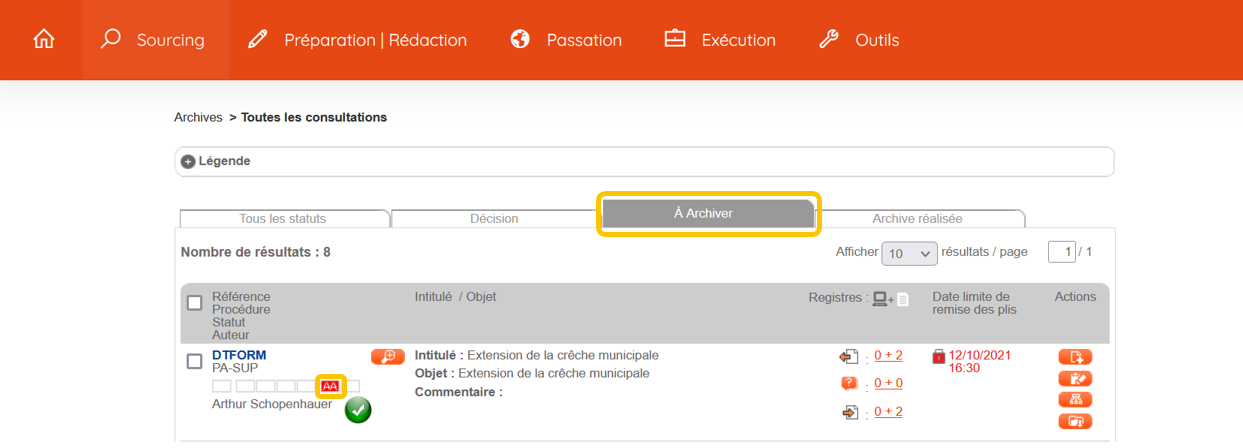Select the Tous les statuts tab

pyautogui.click(x=283, y=218)
